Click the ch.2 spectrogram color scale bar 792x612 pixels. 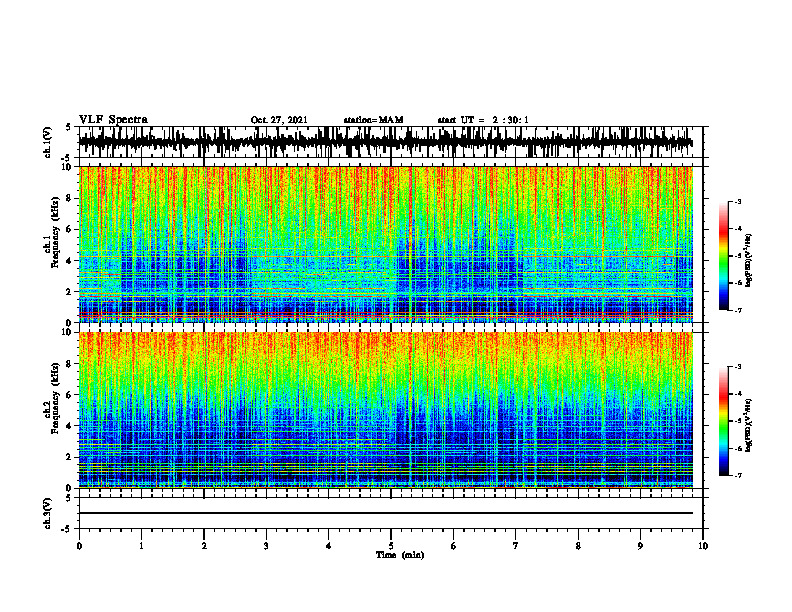click(723, 421)
